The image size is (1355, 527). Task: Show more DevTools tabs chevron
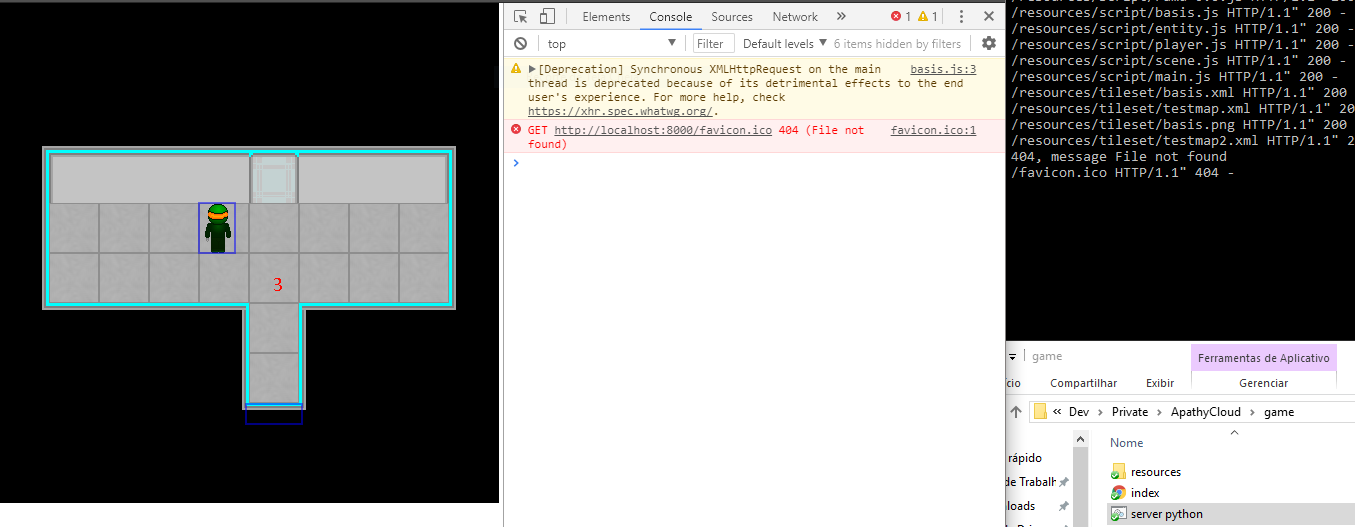(841, 16)
